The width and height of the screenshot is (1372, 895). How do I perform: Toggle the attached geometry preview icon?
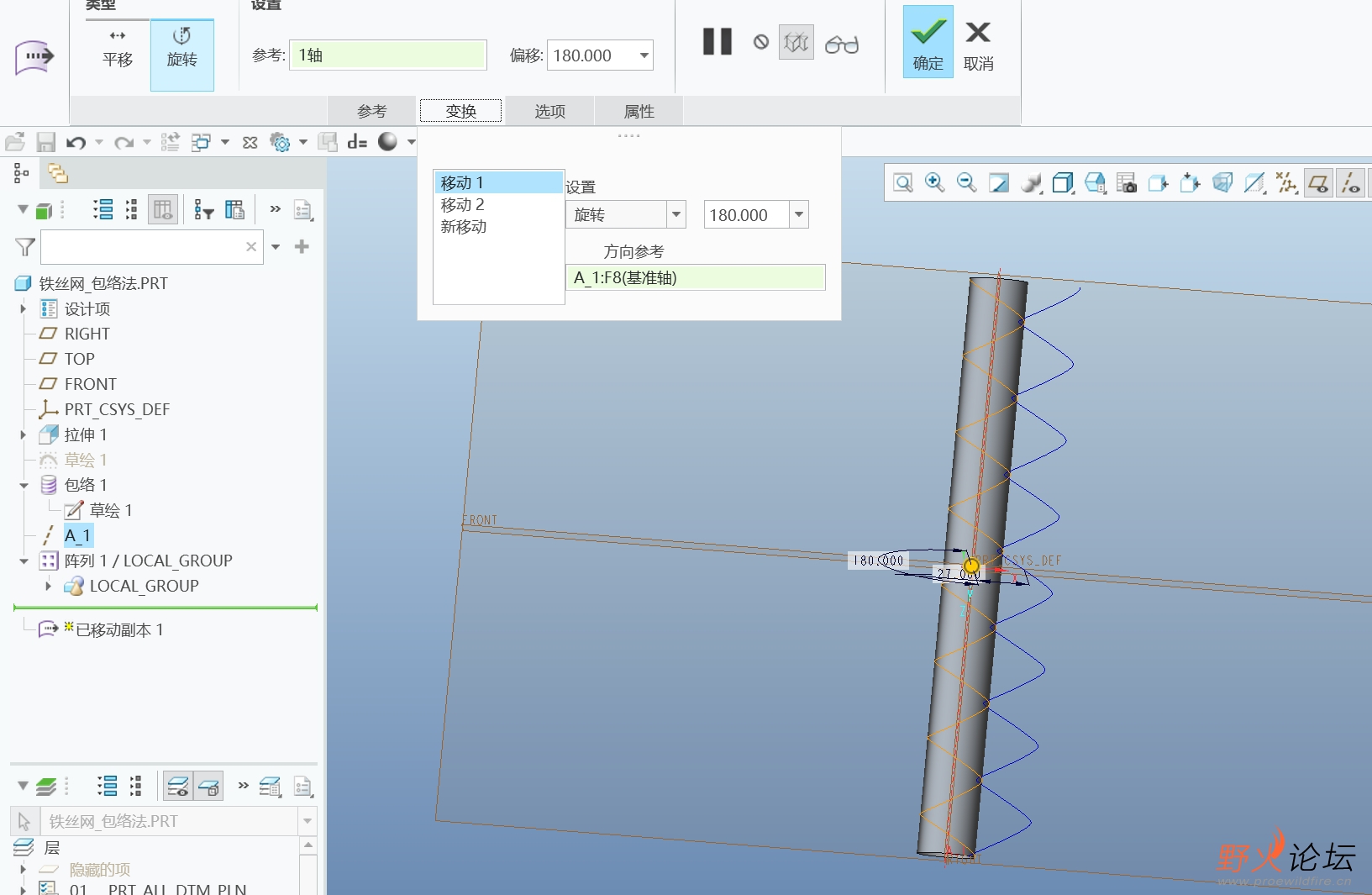[796, 42]
